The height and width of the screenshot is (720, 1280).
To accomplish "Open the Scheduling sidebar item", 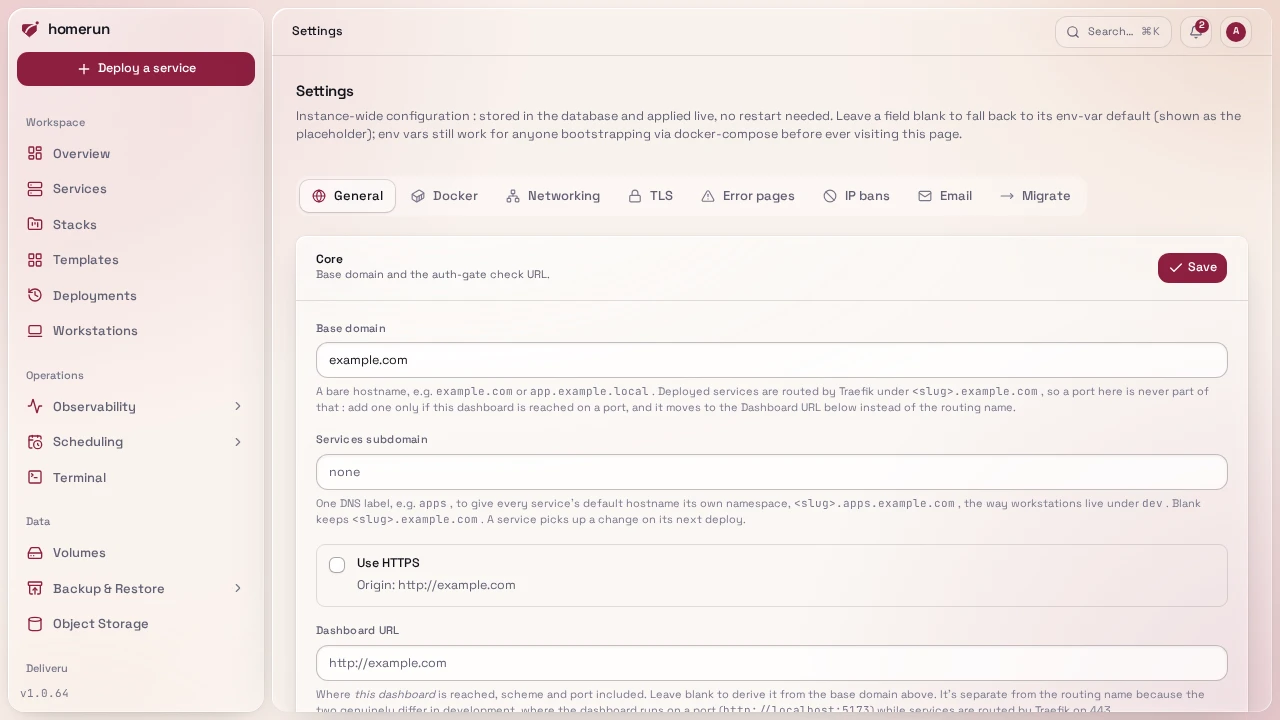I will coord(136,442).
